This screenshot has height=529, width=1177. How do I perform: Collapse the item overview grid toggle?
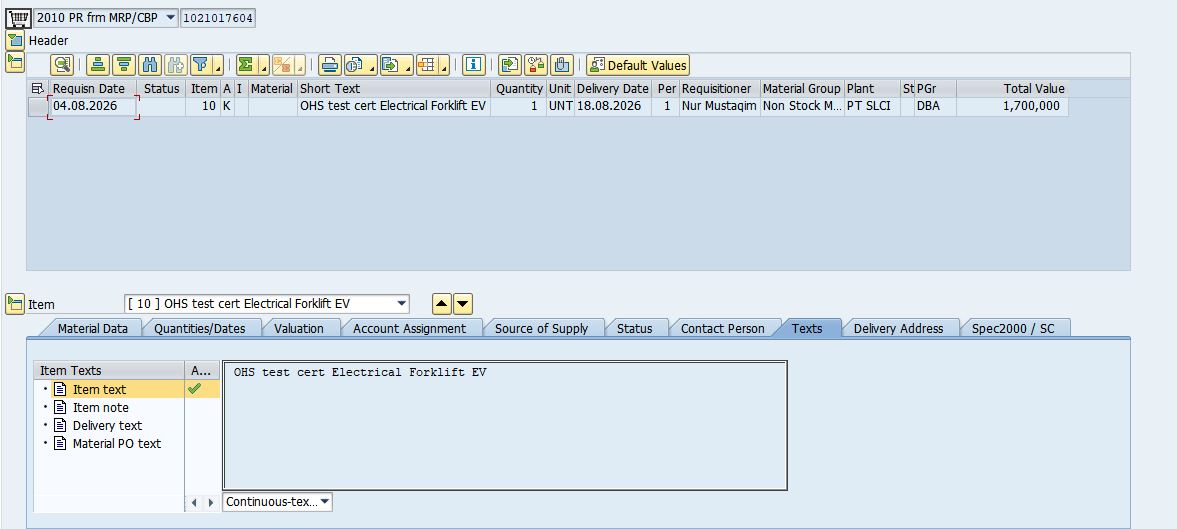[15, 62]
